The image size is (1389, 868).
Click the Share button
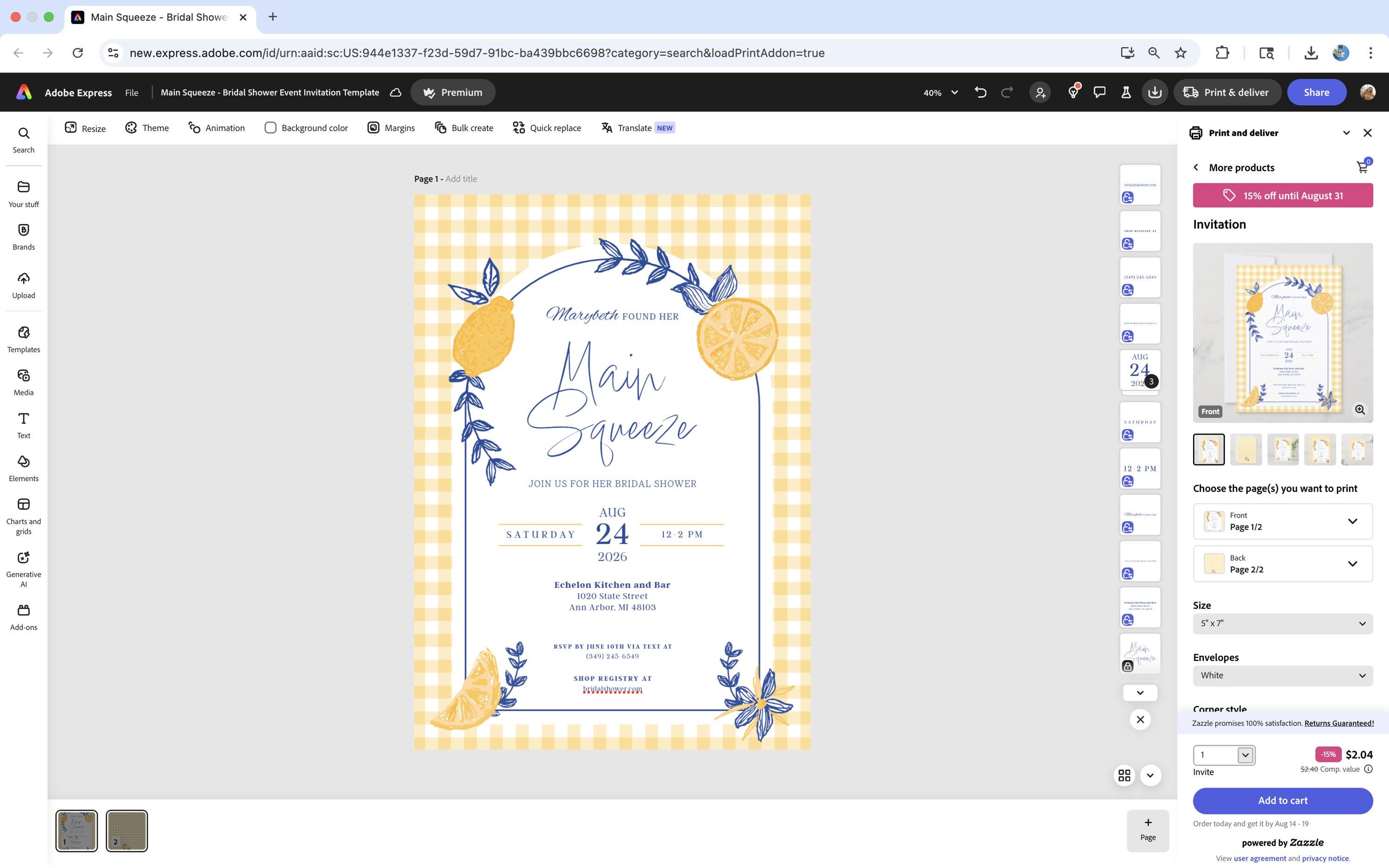click(x=1317, y=93)
